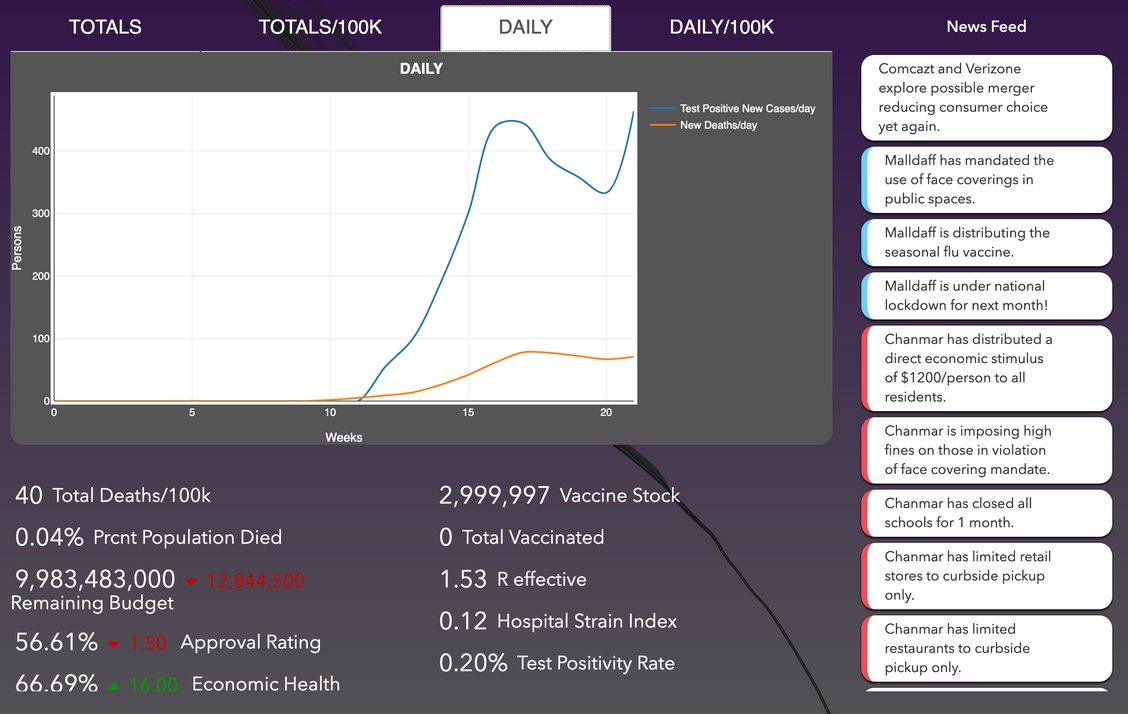Image resolution: width=1128 pixels, height=714 pixels.
Task: Open Comcazt and Verizone merger news card
Action: pyautogui.click(x=986, y=98)
